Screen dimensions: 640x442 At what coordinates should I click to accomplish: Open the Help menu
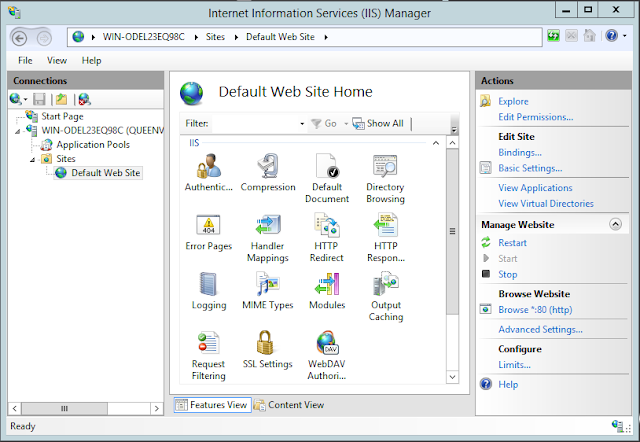(x=91, y=60)
